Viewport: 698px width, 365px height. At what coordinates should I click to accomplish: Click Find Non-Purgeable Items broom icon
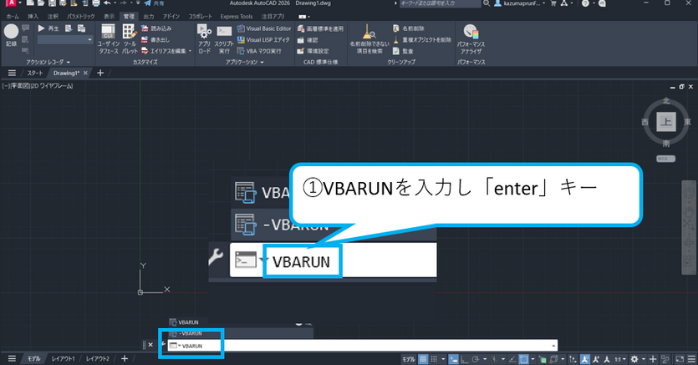[x=369, y=39]
